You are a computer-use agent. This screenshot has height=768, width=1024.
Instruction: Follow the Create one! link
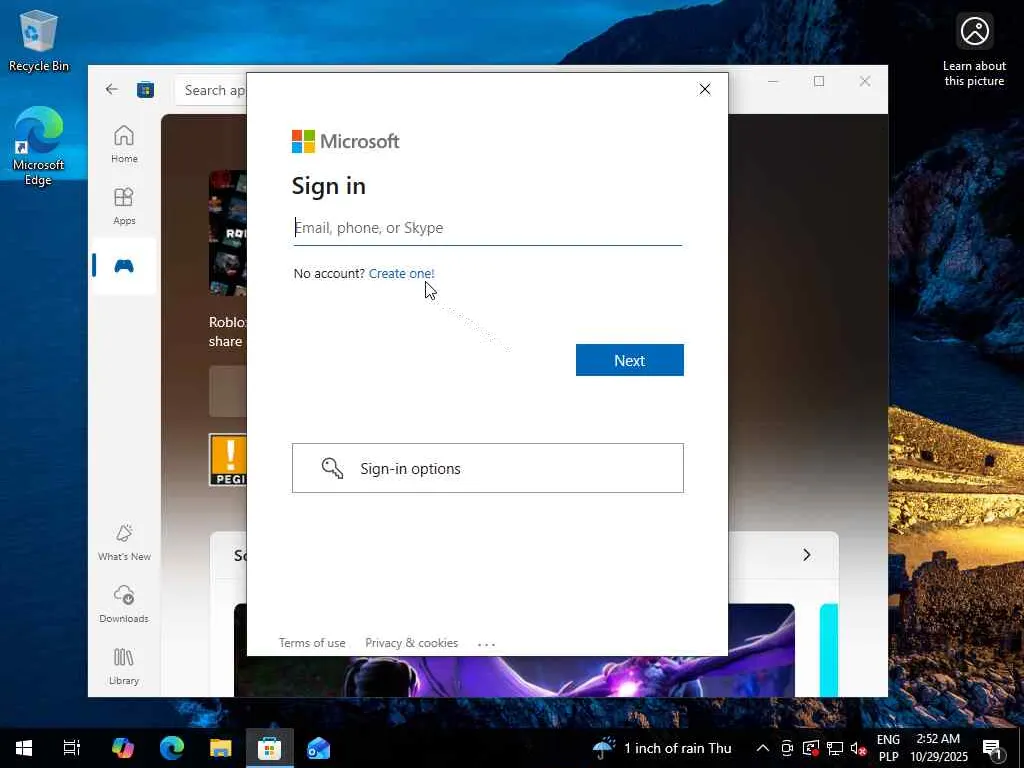coord(402,274)
